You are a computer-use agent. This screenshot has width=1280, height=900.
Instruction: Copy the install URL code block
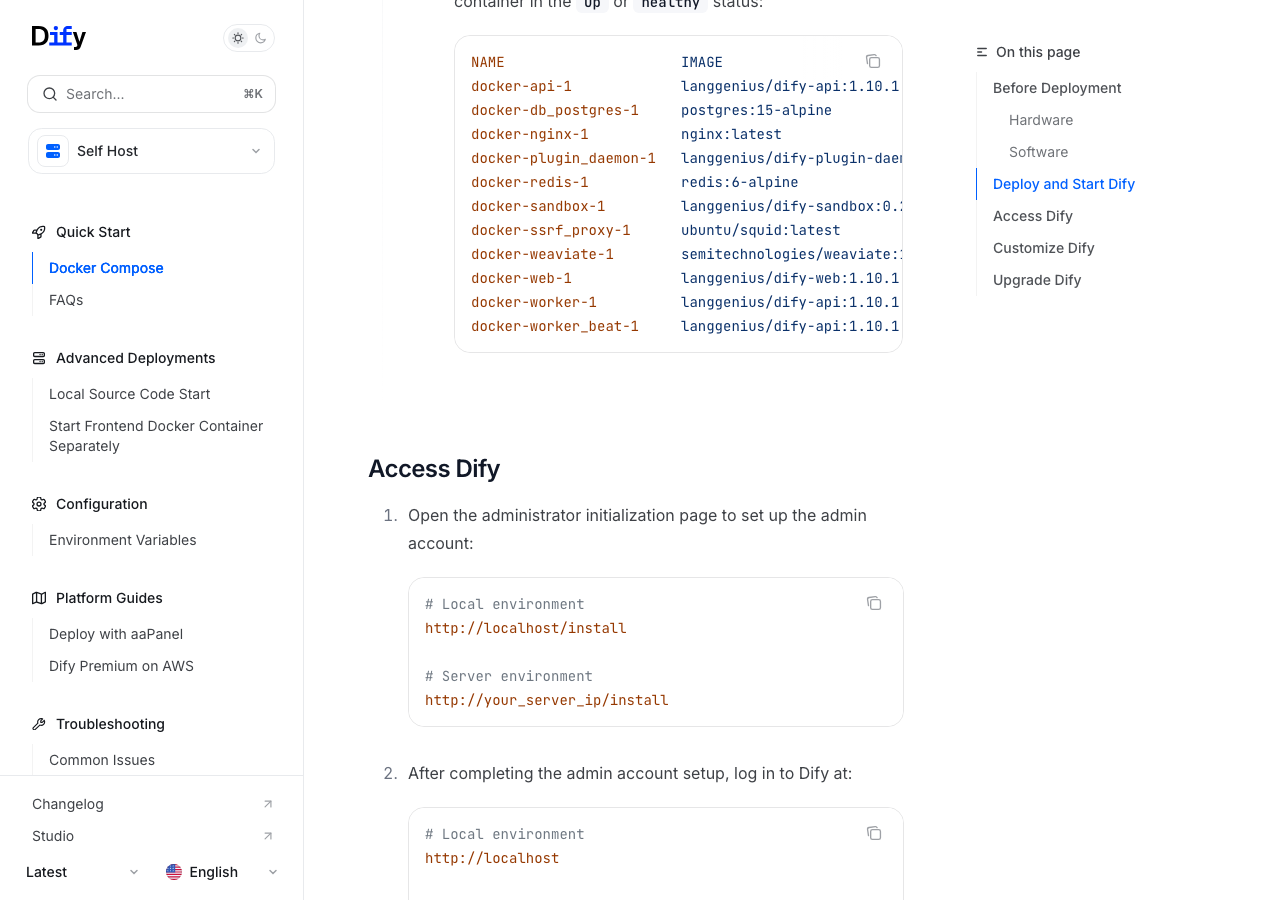(x=874, y=603)
